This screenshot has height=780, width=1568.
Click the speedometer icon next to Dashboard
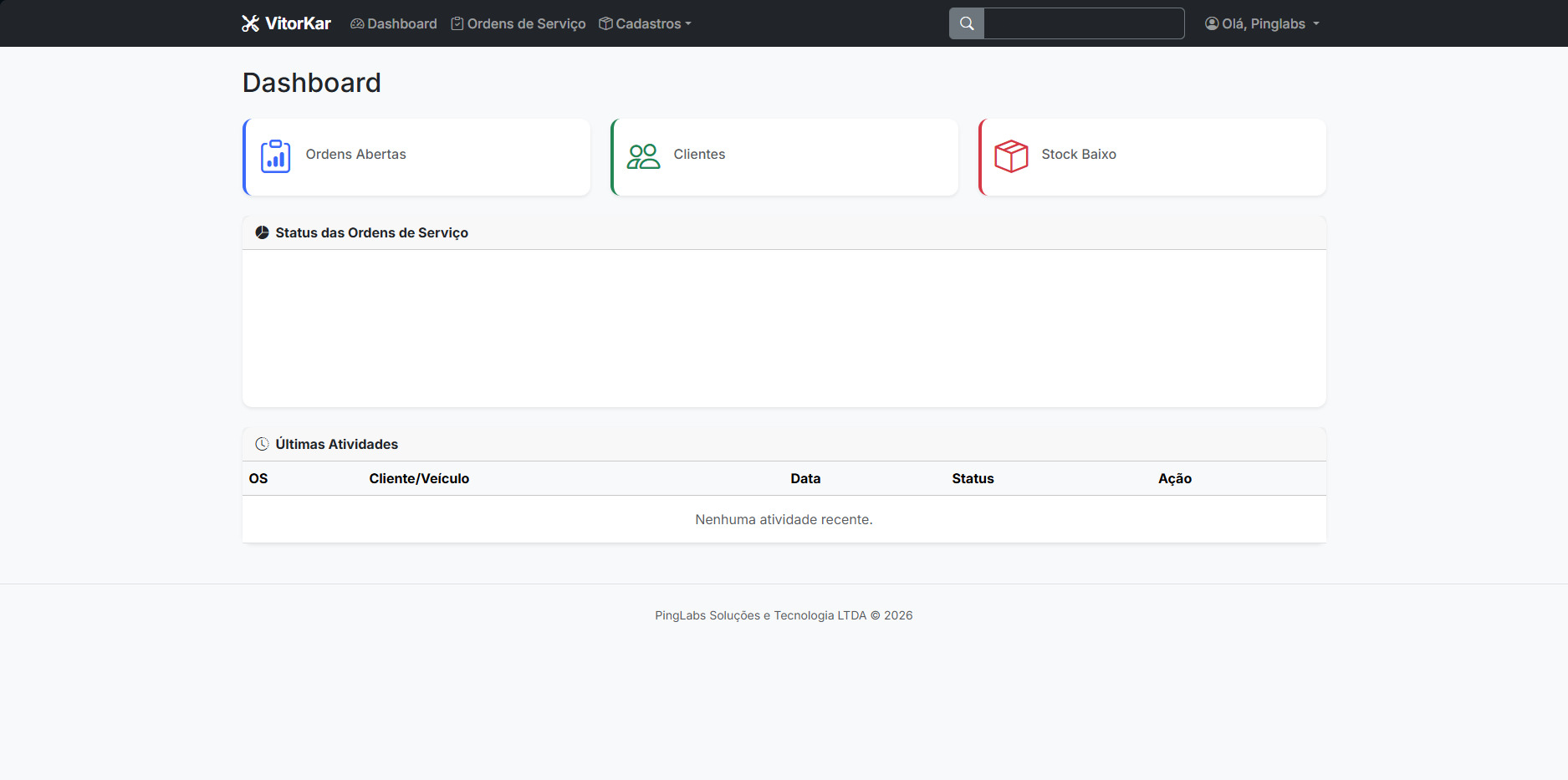click(357, 23)
